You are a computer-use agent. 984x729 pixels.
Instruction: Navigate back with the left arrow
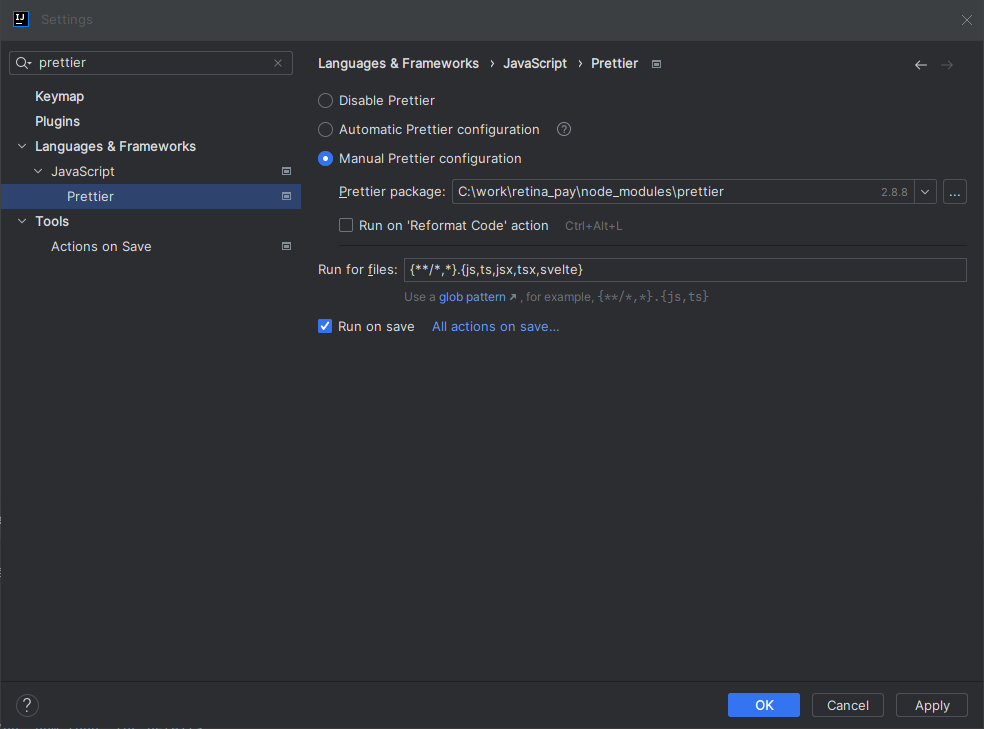tap(921, 65)
